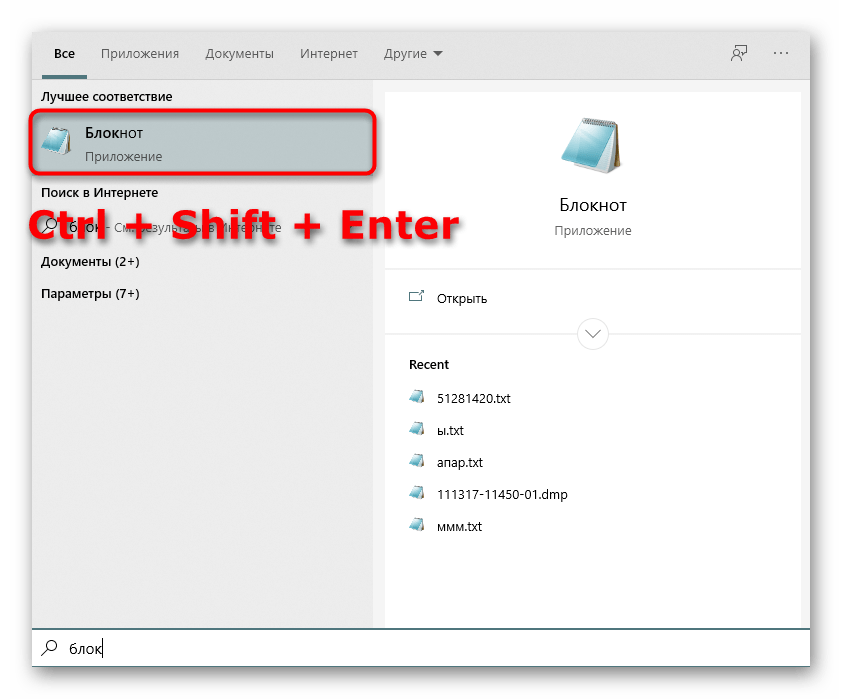
Task: Open recent file ммм.txt
Action: tap(459, 527)
